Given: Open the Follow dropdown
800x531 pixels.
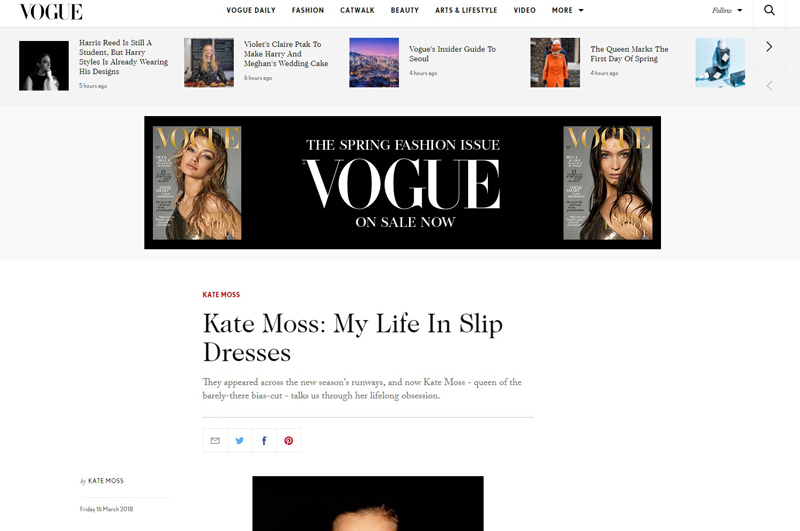Looking at the screenshot, I should [x=727, y=10].
